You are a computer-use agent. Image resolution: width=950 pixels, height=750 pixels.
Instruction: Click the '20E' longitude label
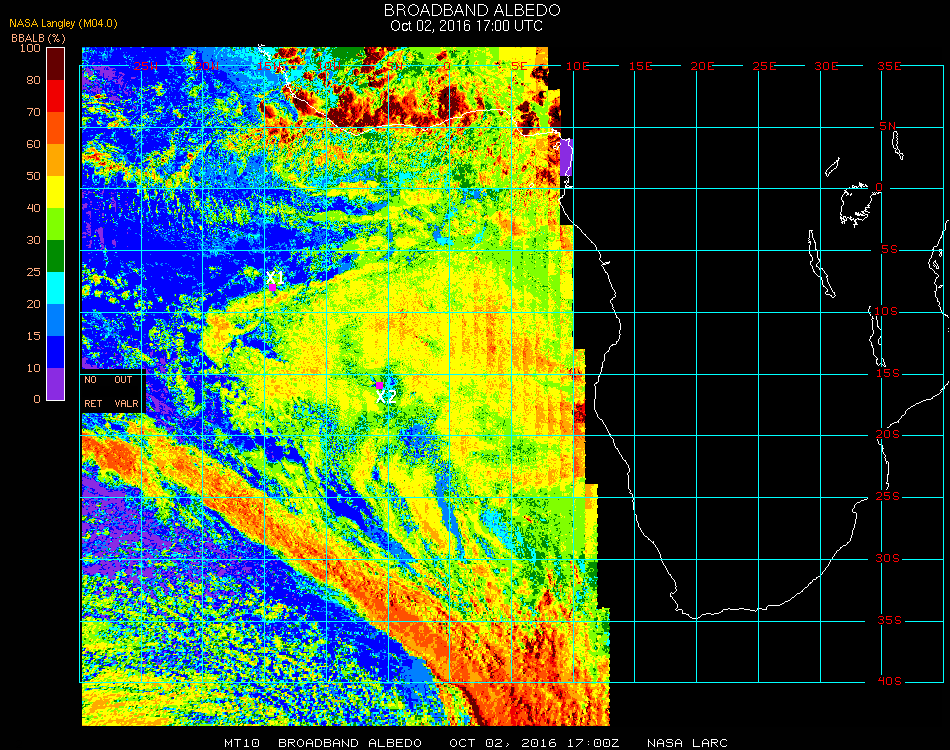coord(702,66)
